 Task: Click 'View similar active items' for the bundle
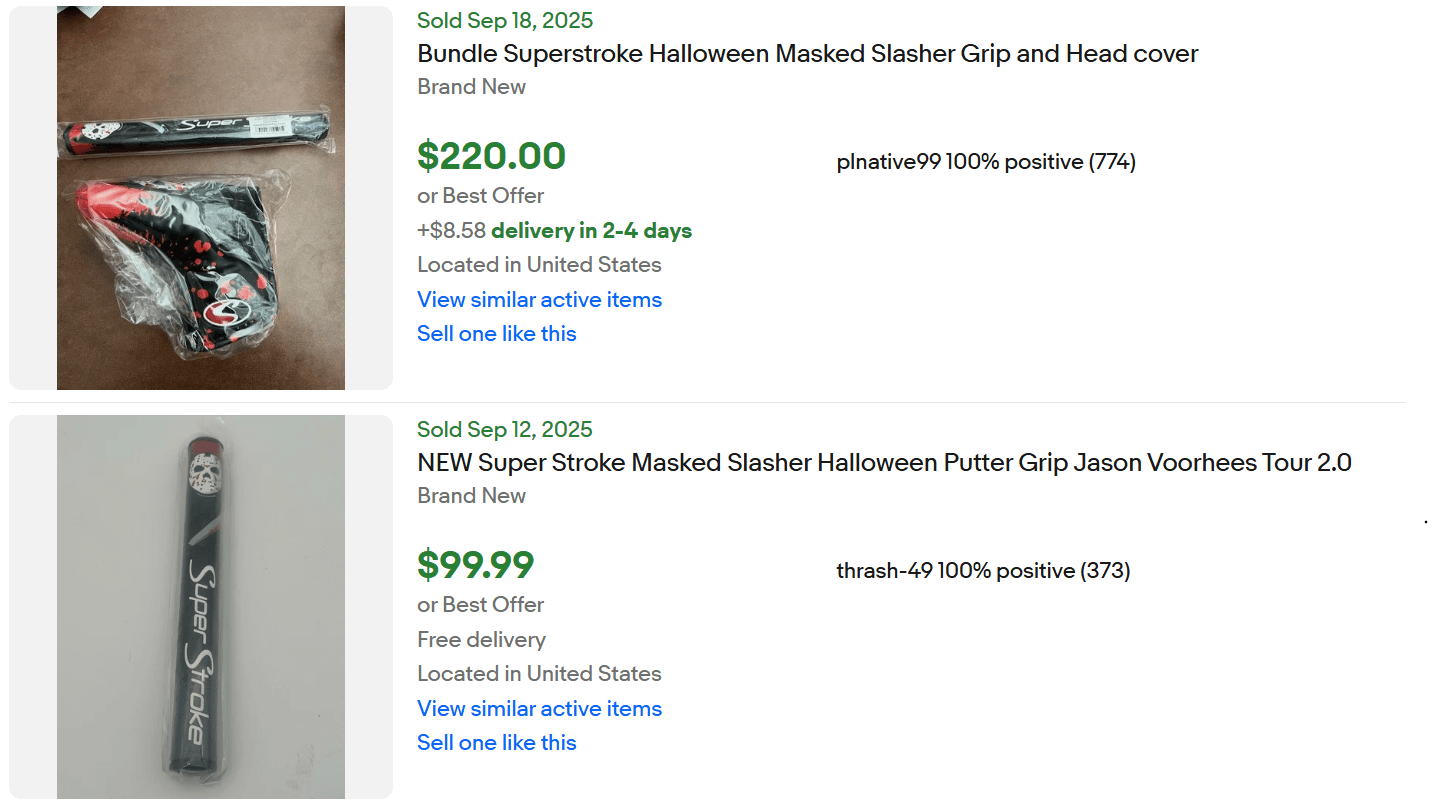pos(539,300)
